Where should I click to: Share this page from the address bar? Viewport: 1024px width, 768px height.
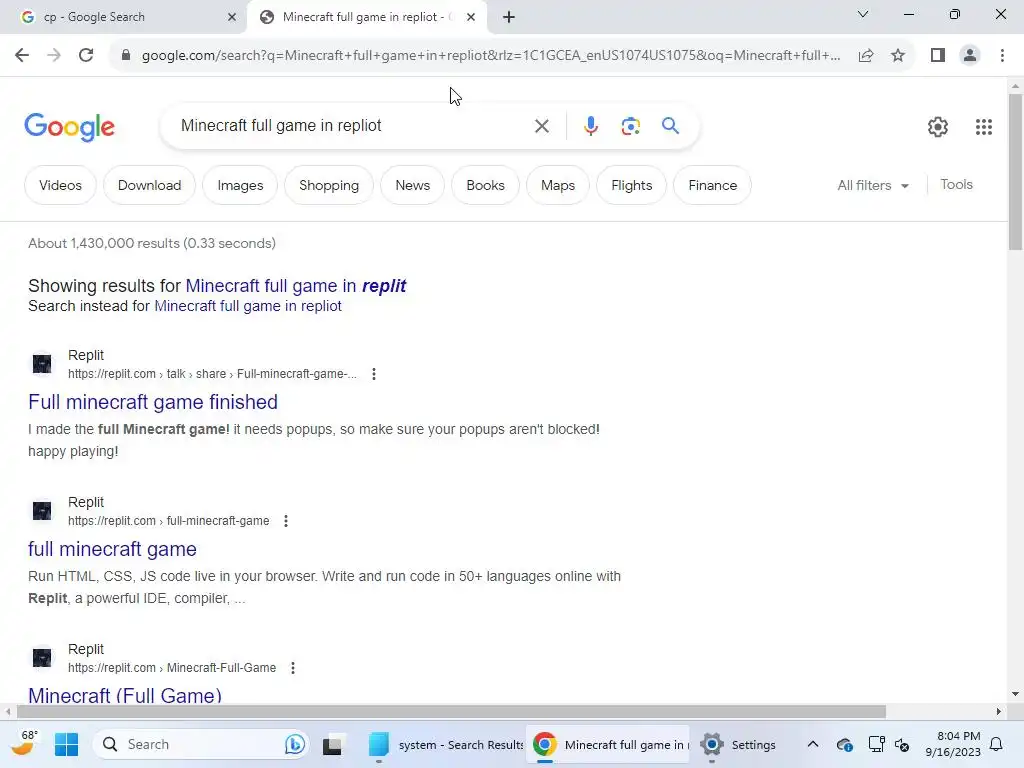click(x=866, y=55)
